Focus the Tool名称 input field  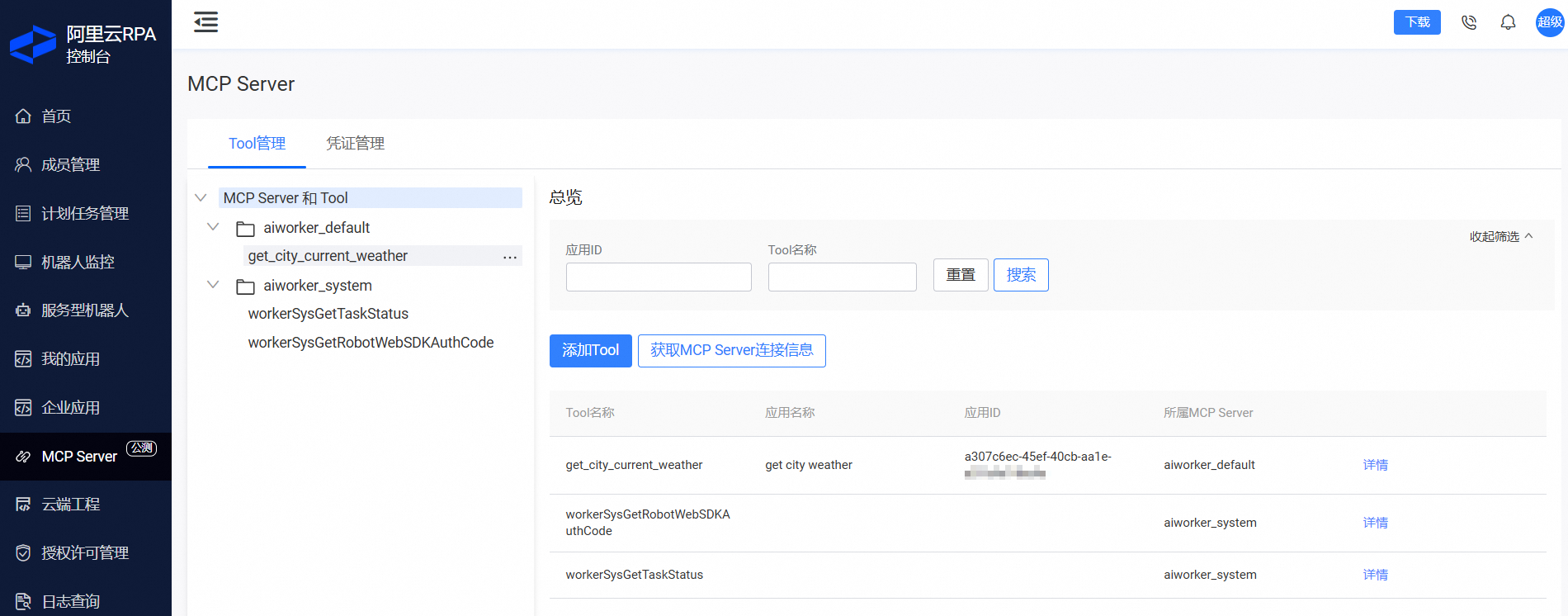(x=843, y=277)
